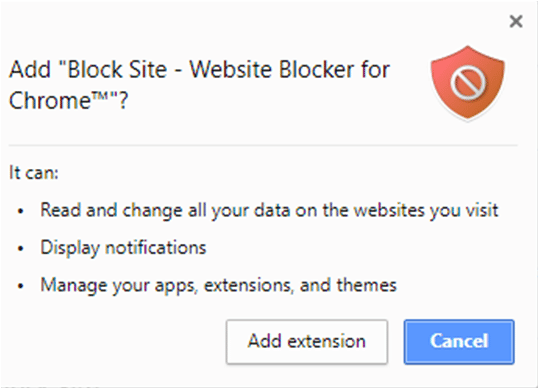Click the prohibition circle inside the shield
Image resolution: width=539 pixels, height=389 pixels.
coord(468,83)
